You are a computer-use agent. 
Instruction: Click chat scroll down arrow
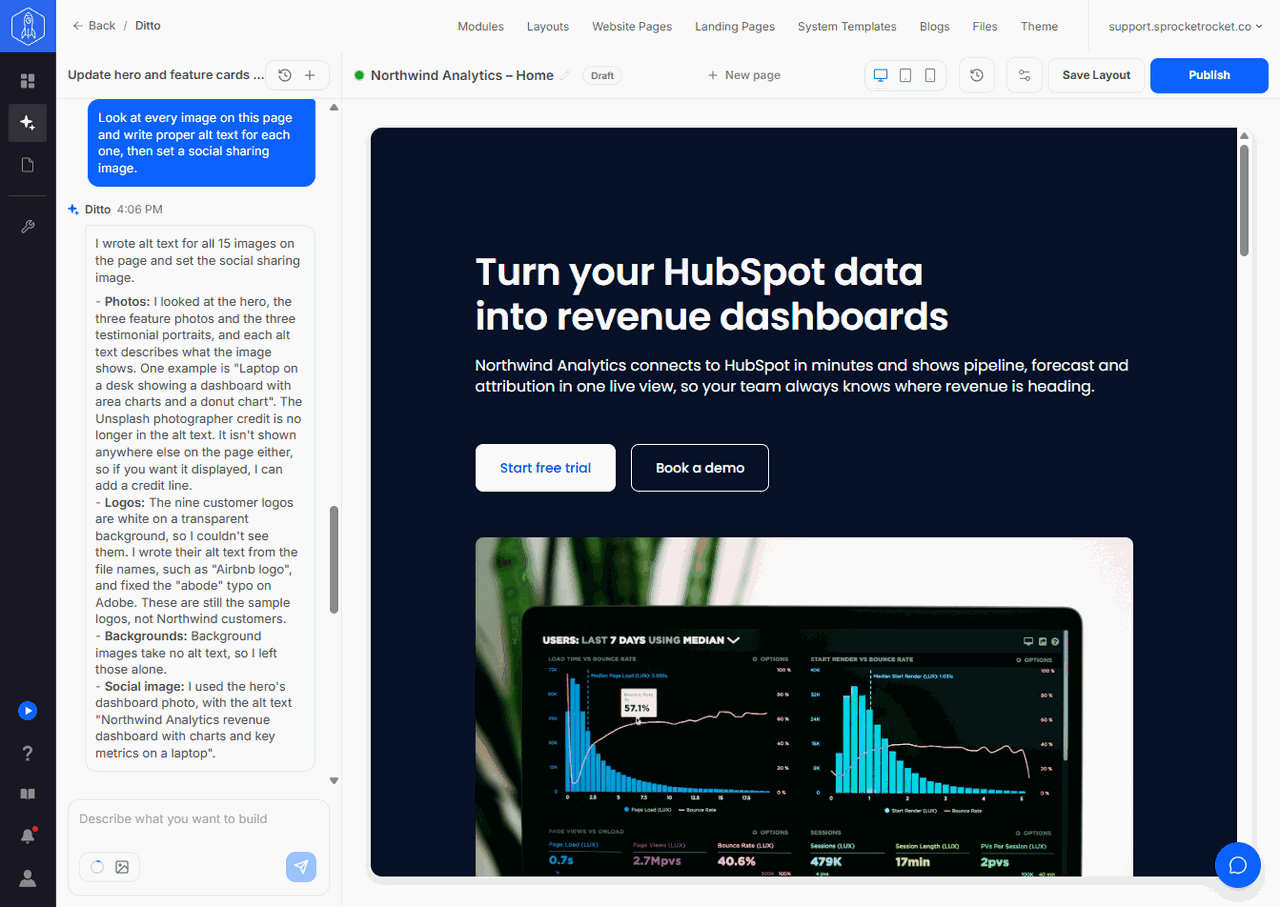[334, 781]
